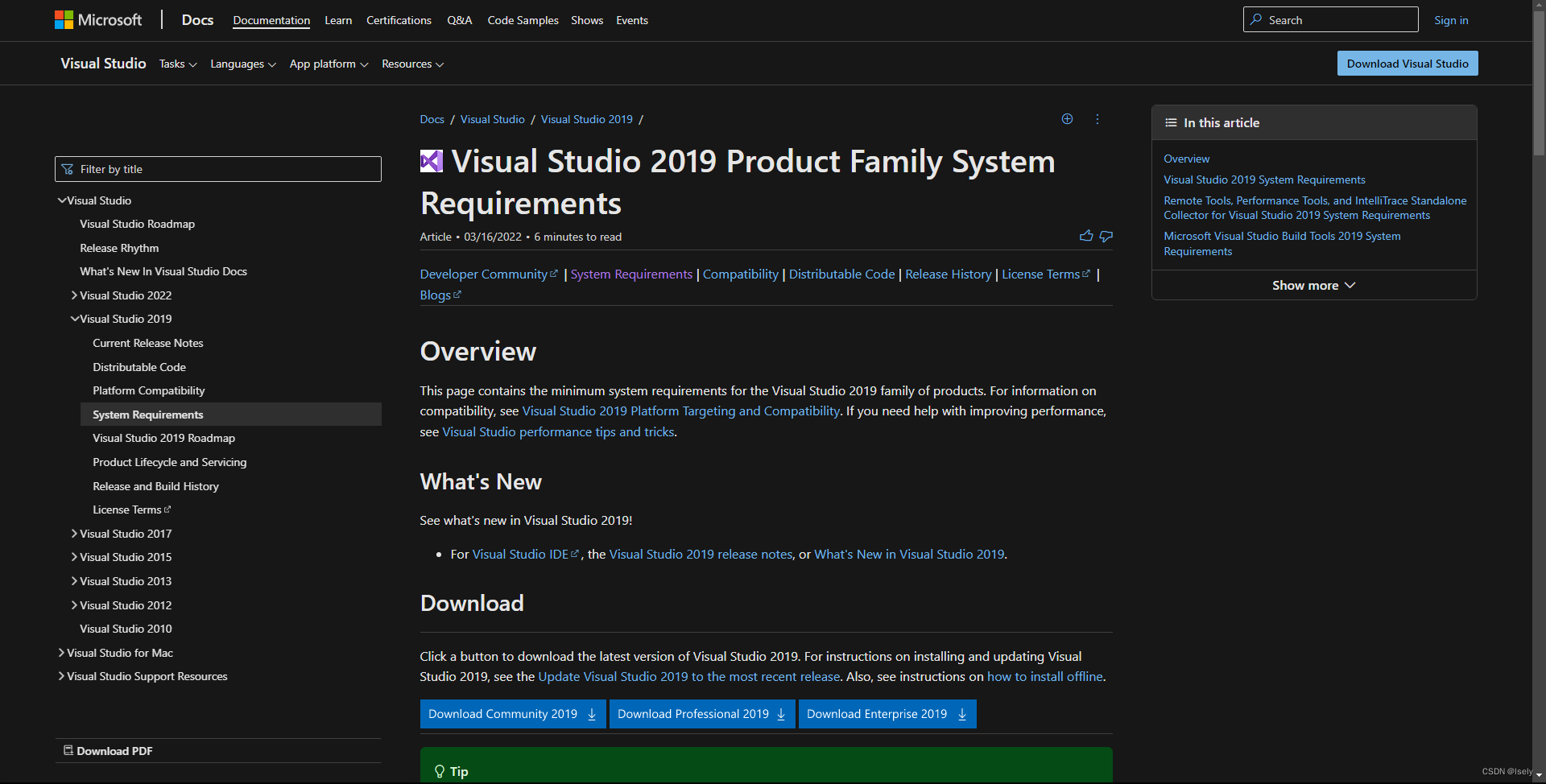This screenshot has height=784, width=1546.
Task: Click Microsoft Visual Studio Build Tools 2019 outline link
Action: coord(1282,243)
